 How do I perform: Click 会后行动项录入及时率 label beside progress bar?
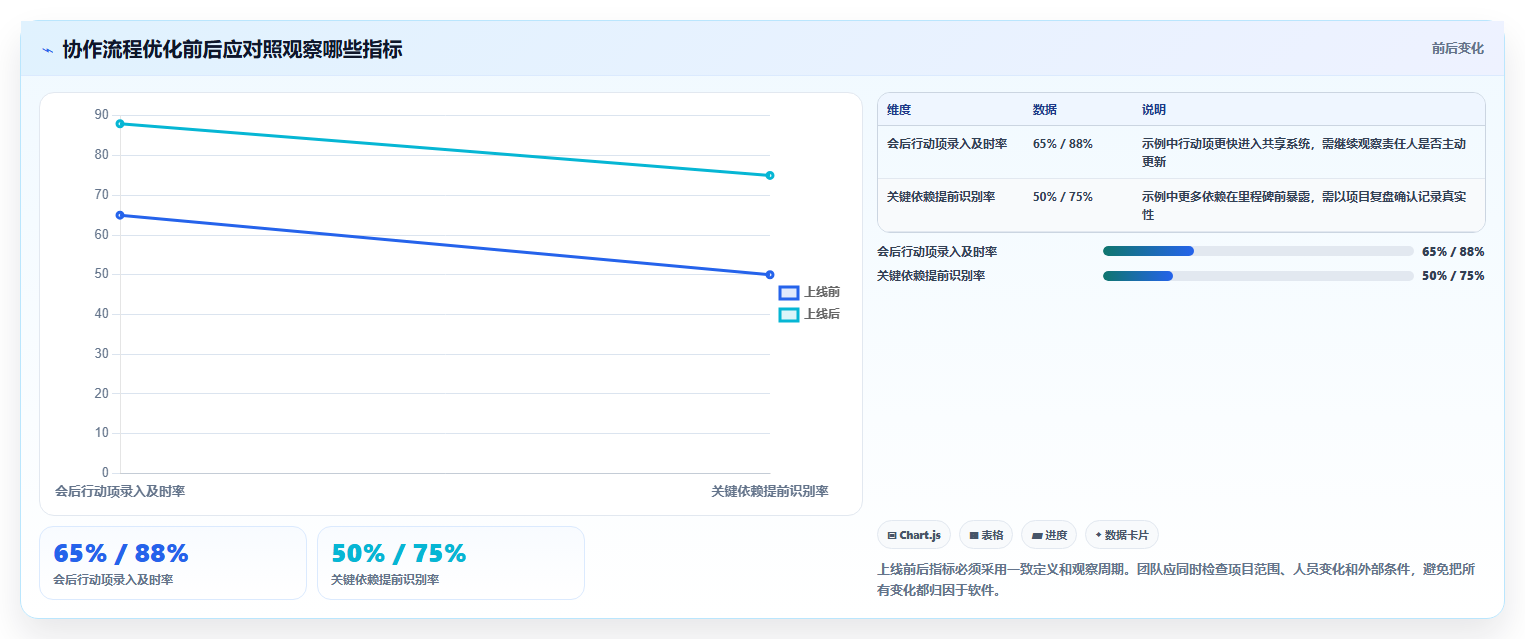coord(937,252)
